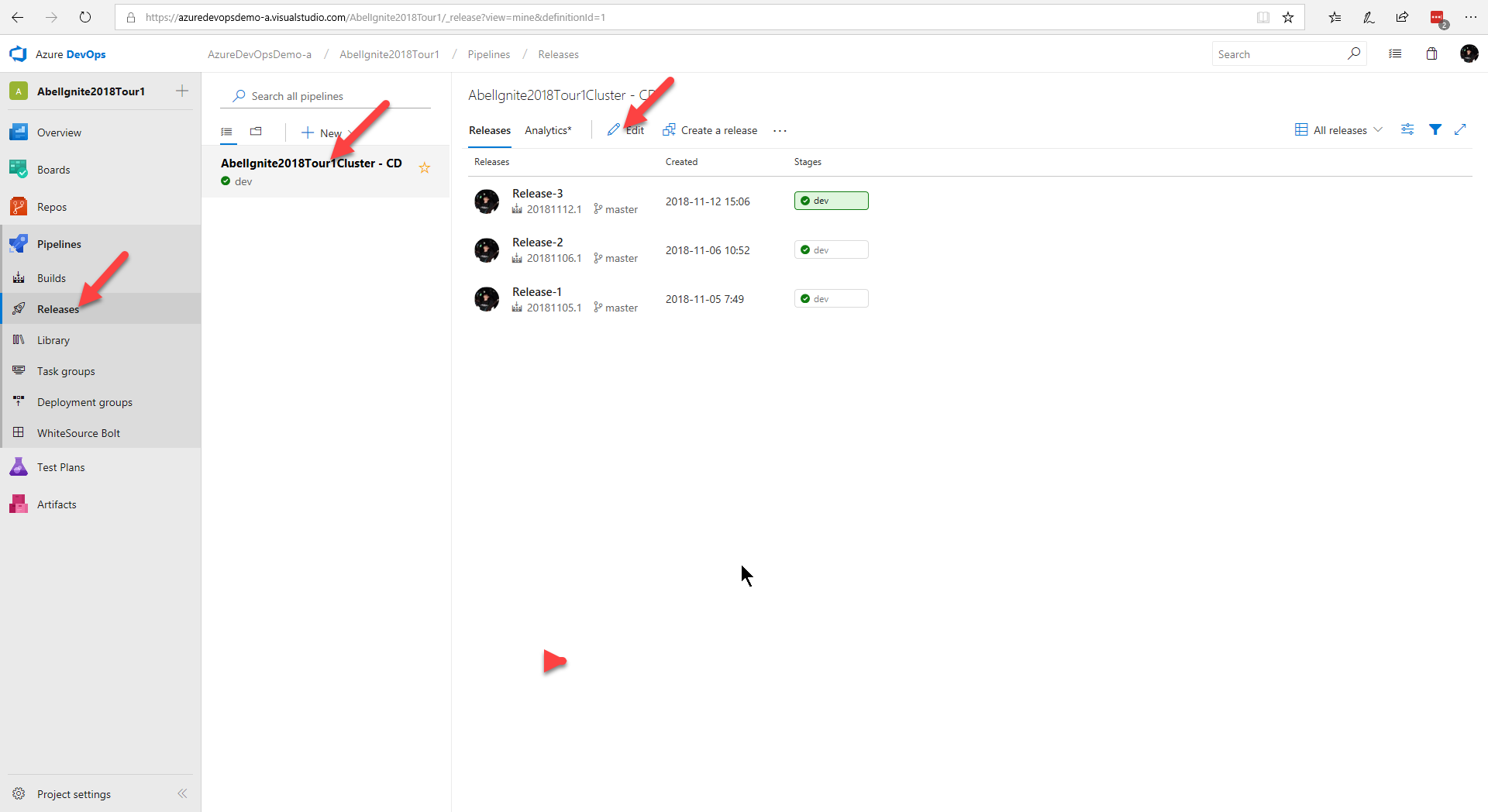The height and width of the screenshot is (812, 1488).
Task: Open web notes pen tool
Action: [1369, 17]
